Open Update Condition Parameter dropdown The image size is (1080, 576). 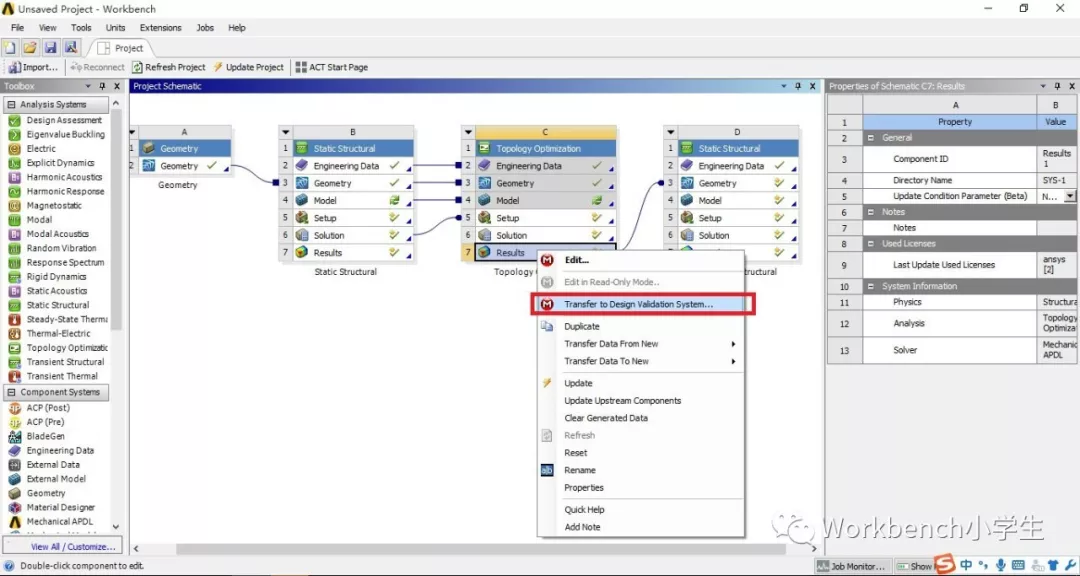pyautogui.click(x=1070, y=196)
